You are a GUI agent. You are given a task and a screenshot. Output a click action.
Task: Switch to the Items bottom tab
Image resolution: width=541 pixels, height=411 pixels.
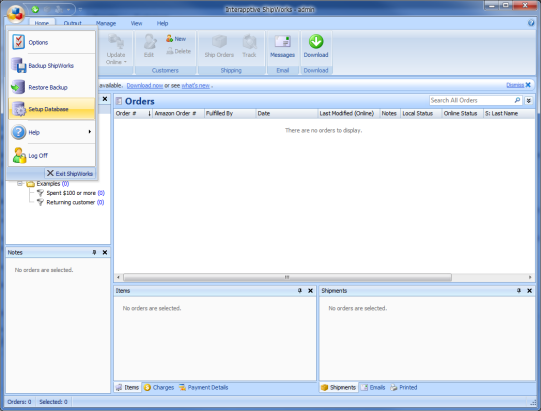pos(127,387)
